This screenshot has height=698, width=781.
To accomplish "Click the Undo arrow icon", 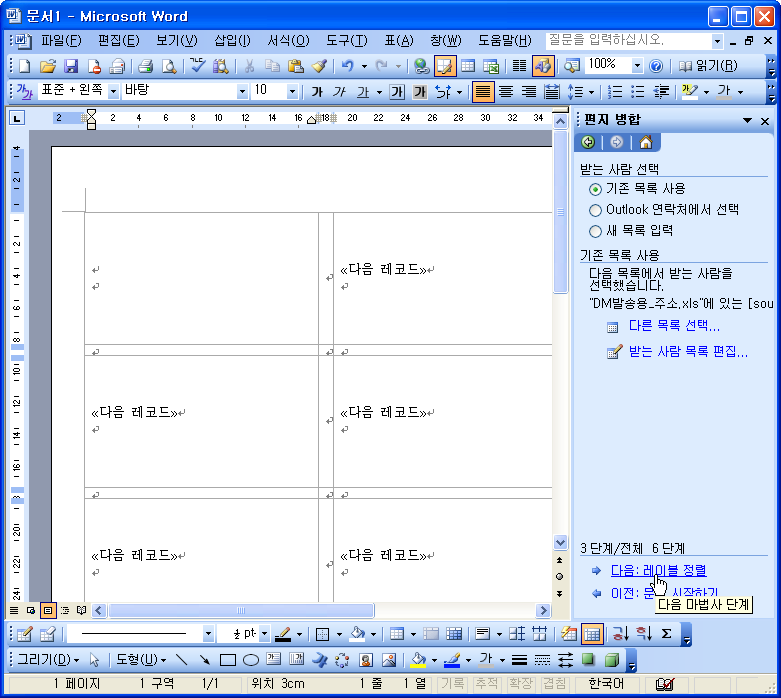I will click(348, 66).
